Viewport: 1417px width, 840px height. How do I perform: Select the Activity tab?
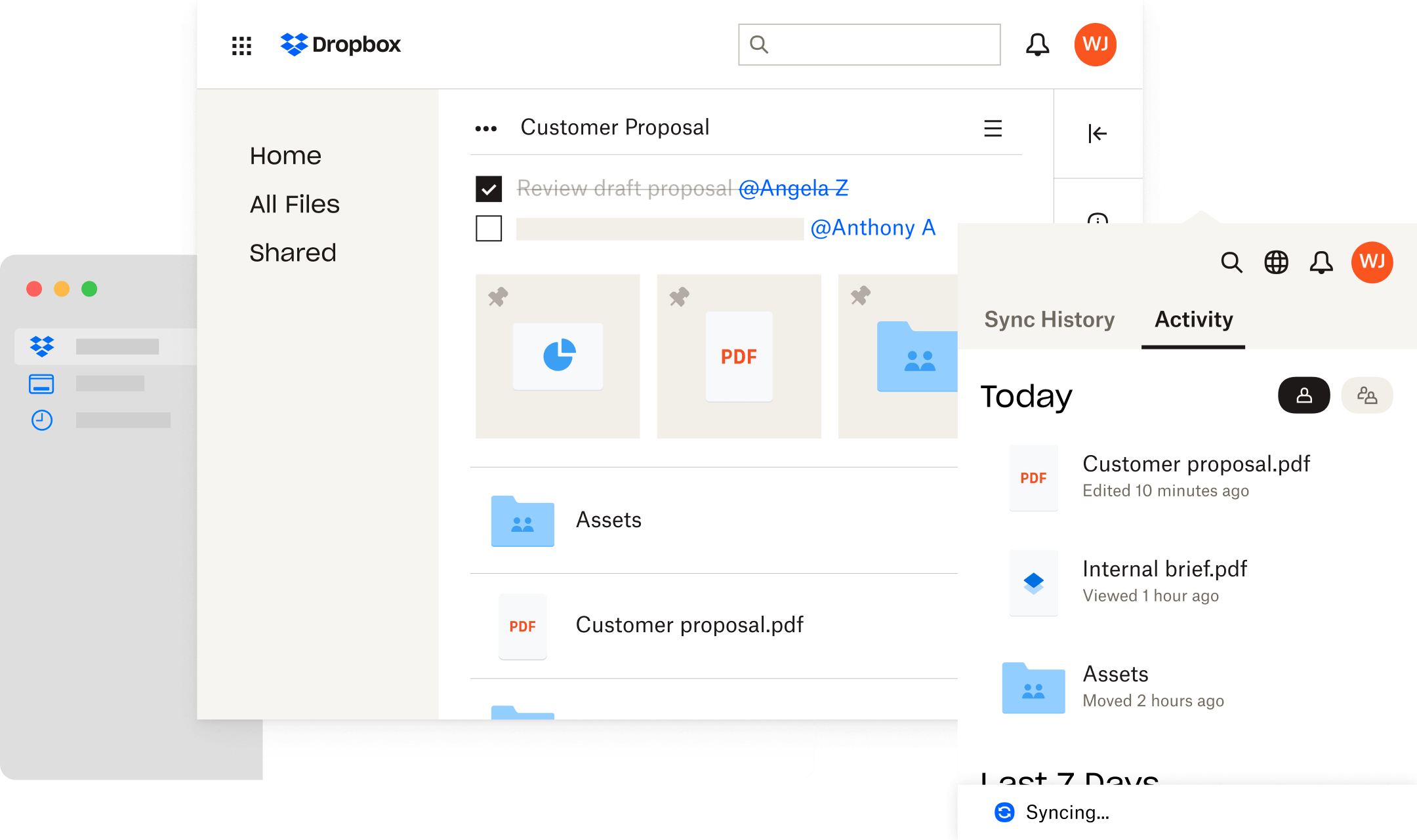(x=1193, y=320)
